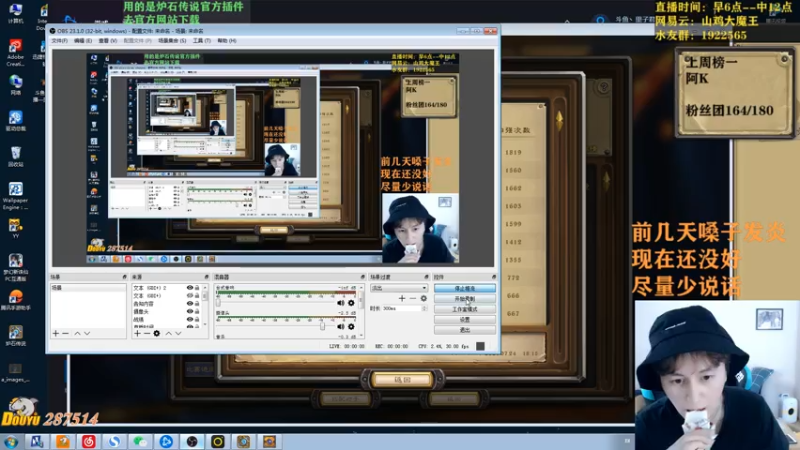
Task: Add a scene transition with plus icon
Action: (402, 298)
